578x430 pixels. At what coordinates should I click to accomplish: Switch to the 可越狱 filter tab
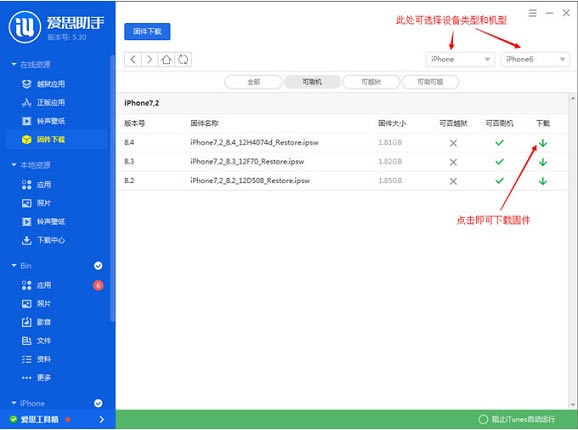tap(371, 82)
